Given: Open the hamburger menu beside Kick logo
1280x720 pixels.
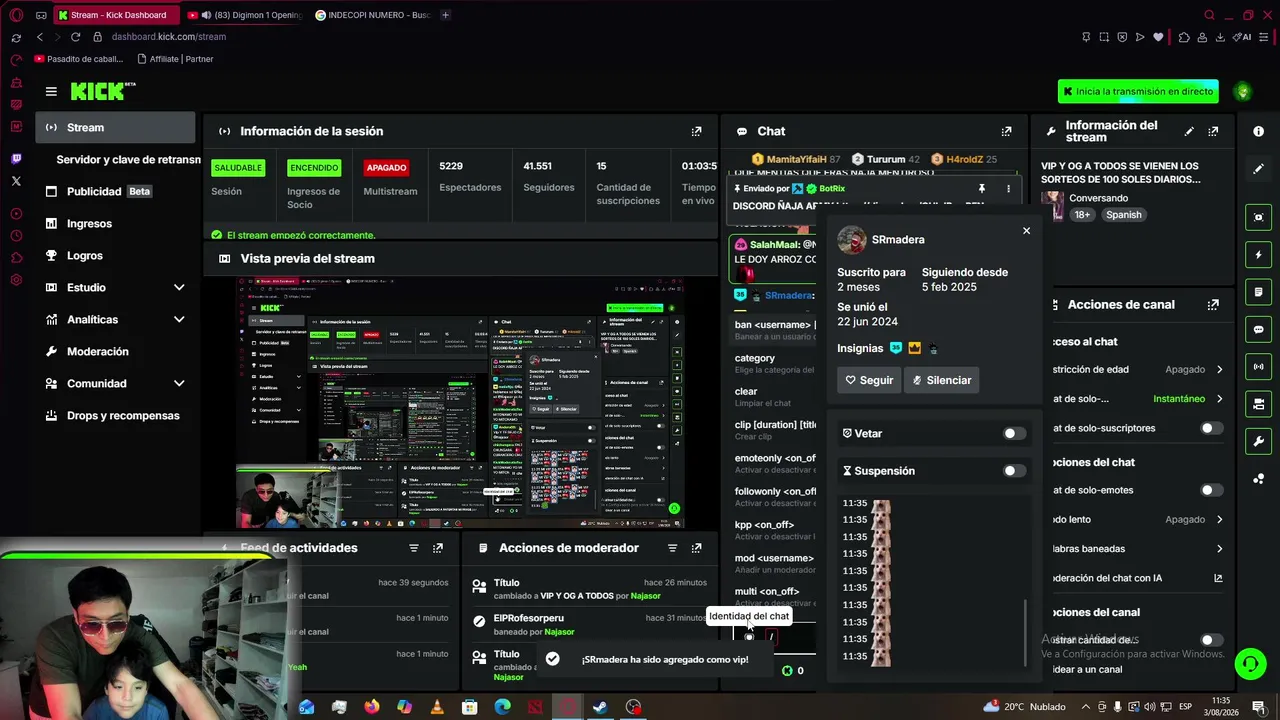Looking at the screenshot, I should (x=51, y=91).
